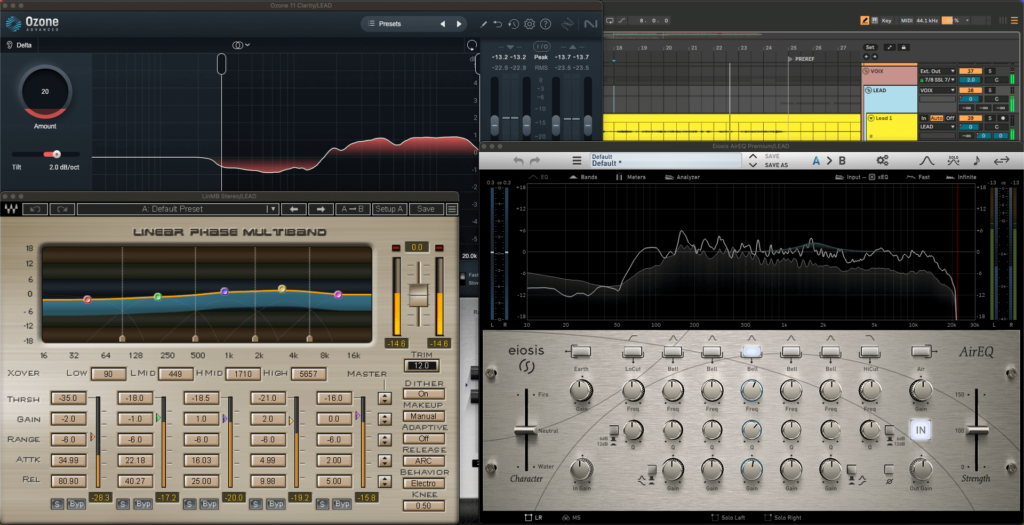Open Ozone stereo mode channel dropdown

[241, 45]
